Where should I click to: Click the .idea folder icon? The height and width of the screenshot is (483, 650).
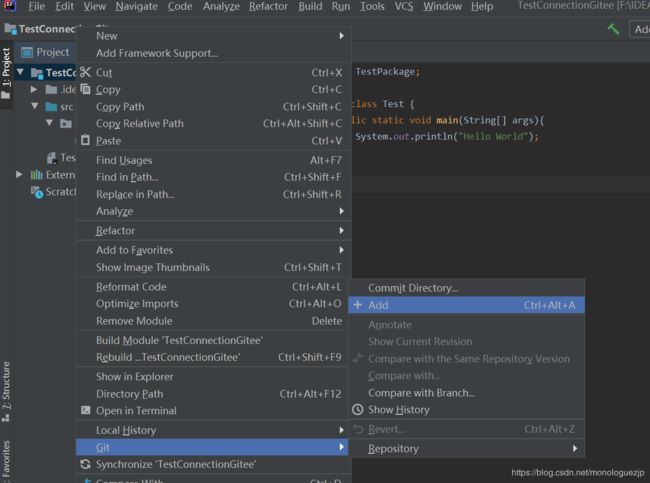click(51, 90)
